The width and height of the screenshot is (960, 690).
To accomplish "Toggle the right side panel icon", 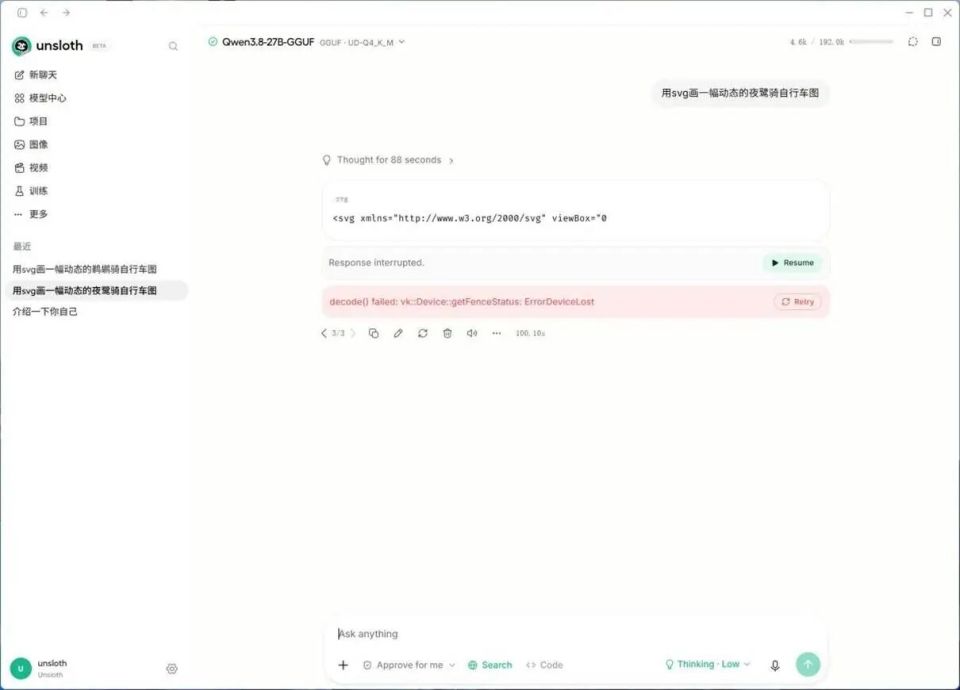I will coord(936,42).
